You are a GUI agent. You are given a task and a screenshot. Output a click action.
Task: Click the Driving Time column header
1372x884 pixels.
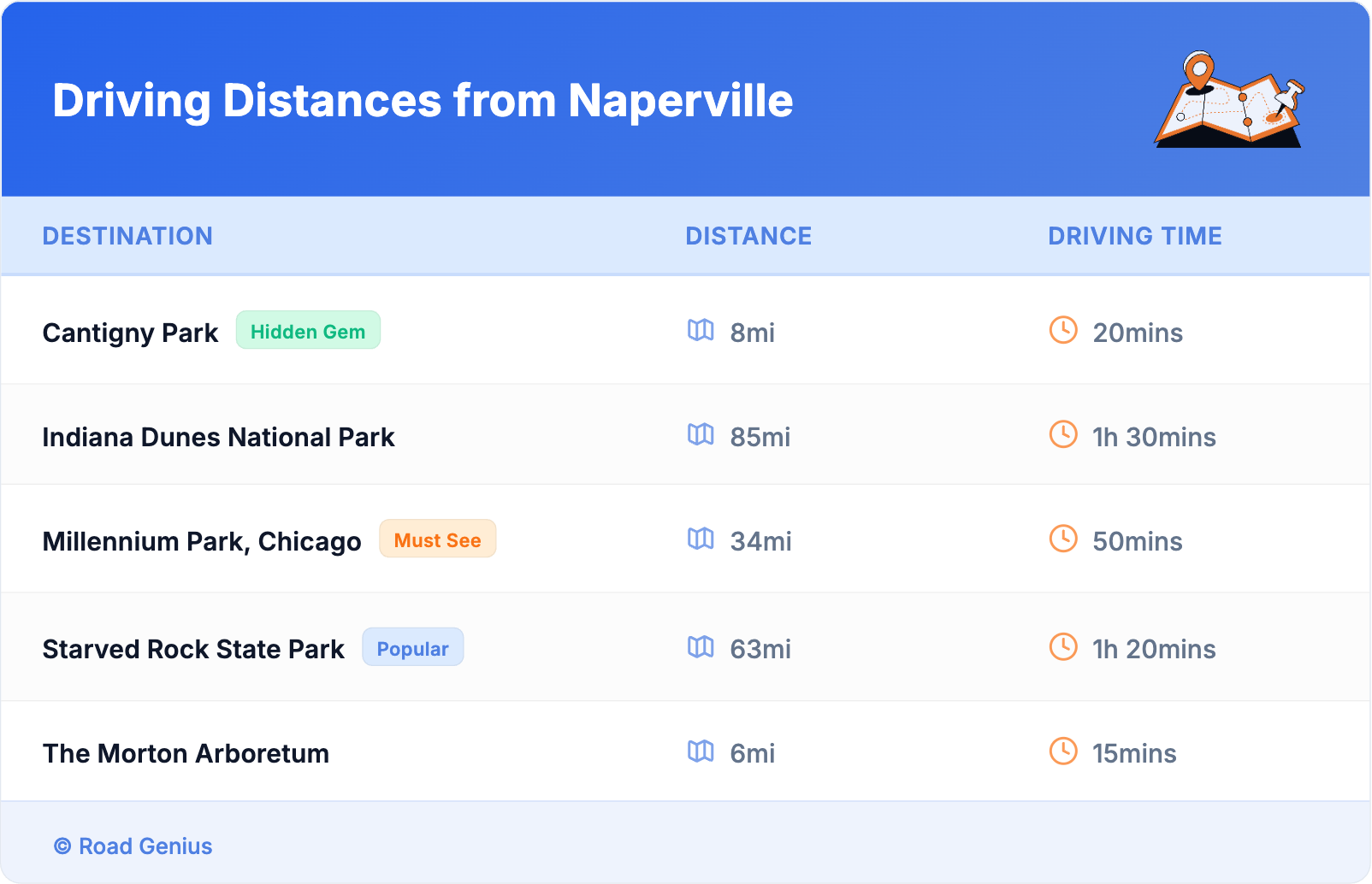1134,236
